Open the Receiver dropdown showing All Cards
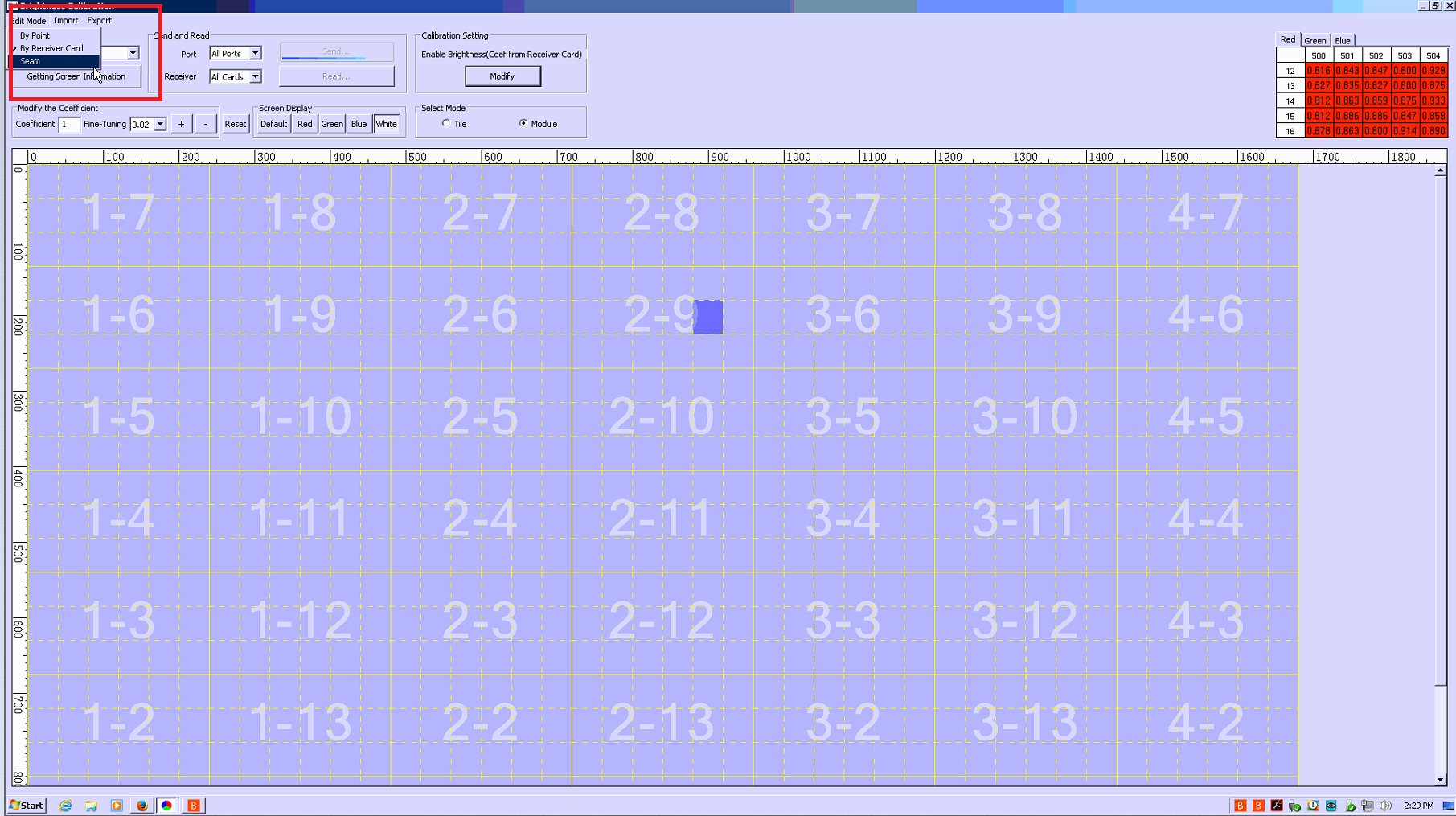 (255, 77)
